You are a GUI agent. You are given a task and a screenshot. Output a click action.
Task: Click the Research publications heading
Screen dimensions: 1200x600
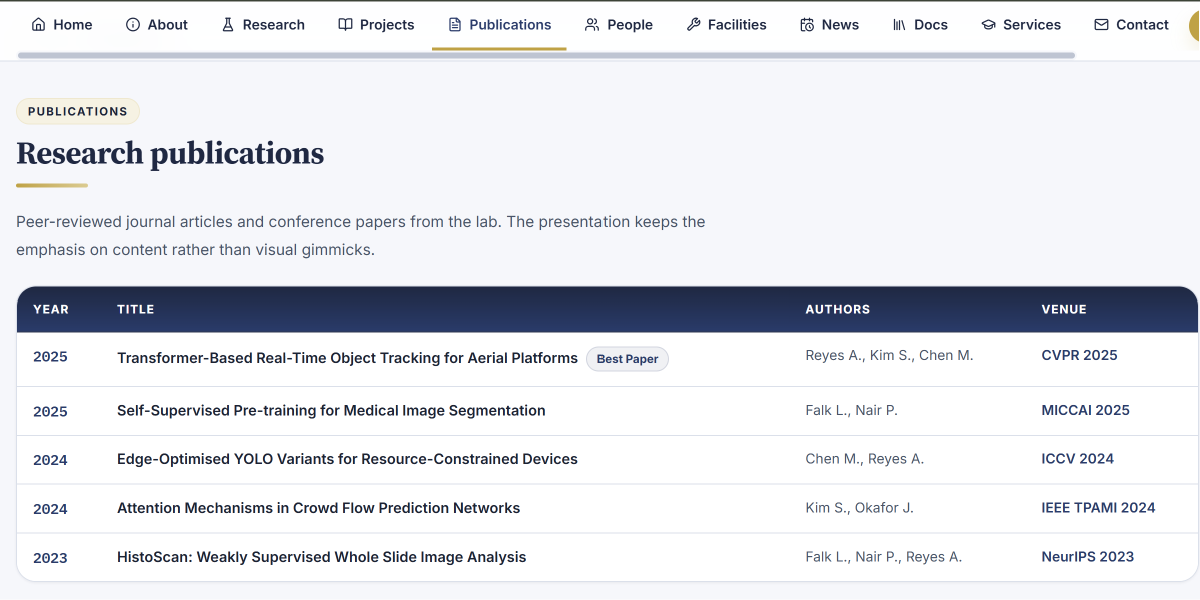(170, 153)
